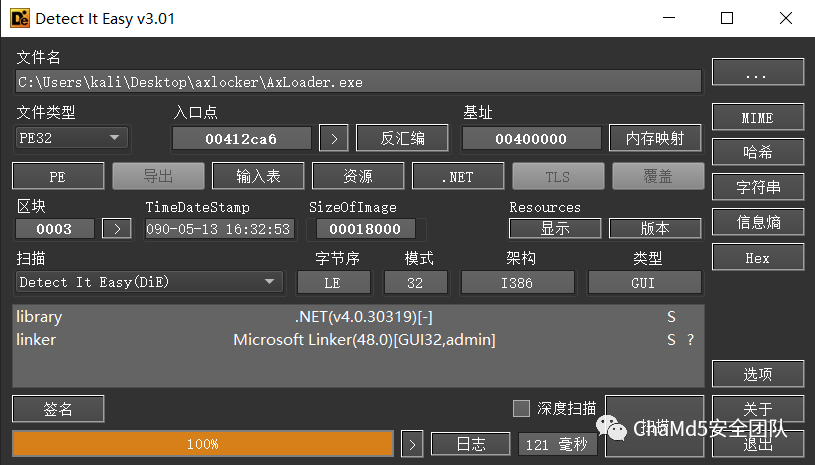Viewport: 815px width, 465px height.
Task: Click the disabled TLS button
Action: 558,177
